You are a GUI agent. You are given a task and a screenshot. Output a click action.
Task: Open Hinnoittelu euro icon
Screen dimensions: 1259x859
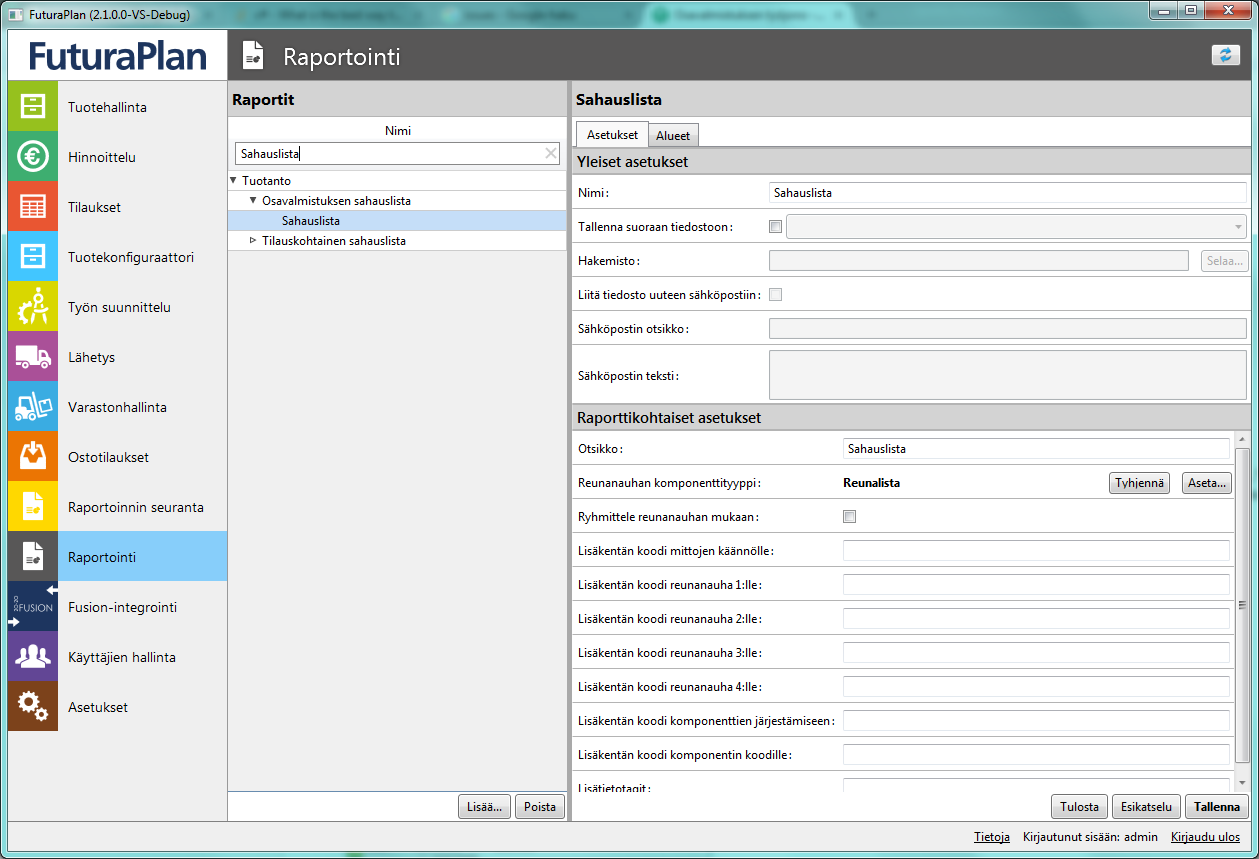pos(33,156)
